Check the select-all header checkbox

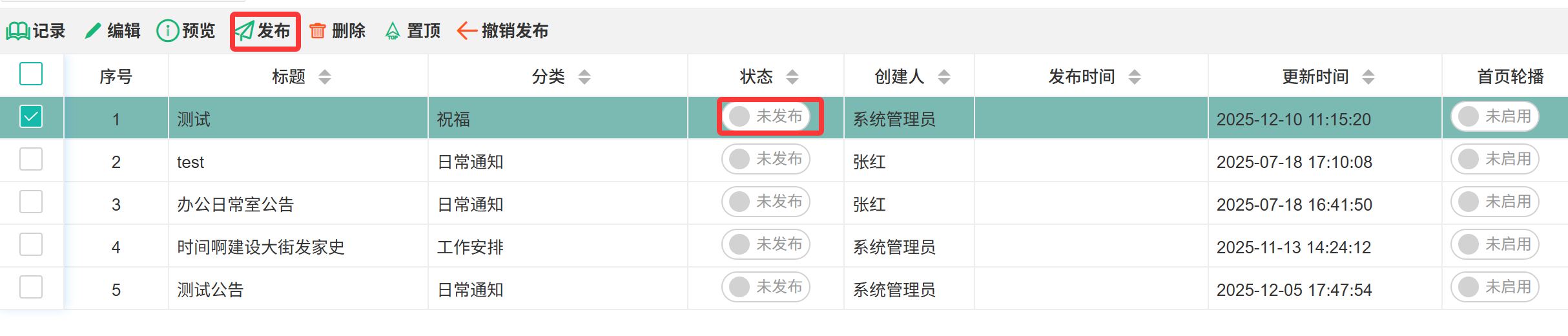coord(31,74)
